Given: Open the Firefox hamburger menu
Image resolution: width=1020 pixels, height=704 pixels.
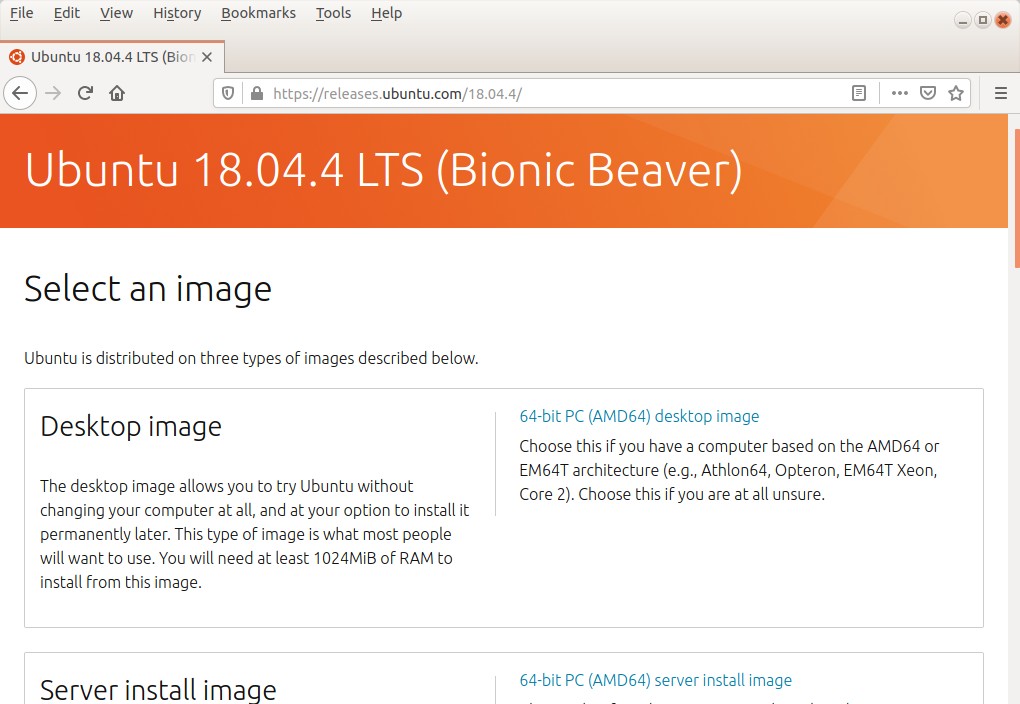Looking at the screenshot, I should click(x=1001, y=93).
